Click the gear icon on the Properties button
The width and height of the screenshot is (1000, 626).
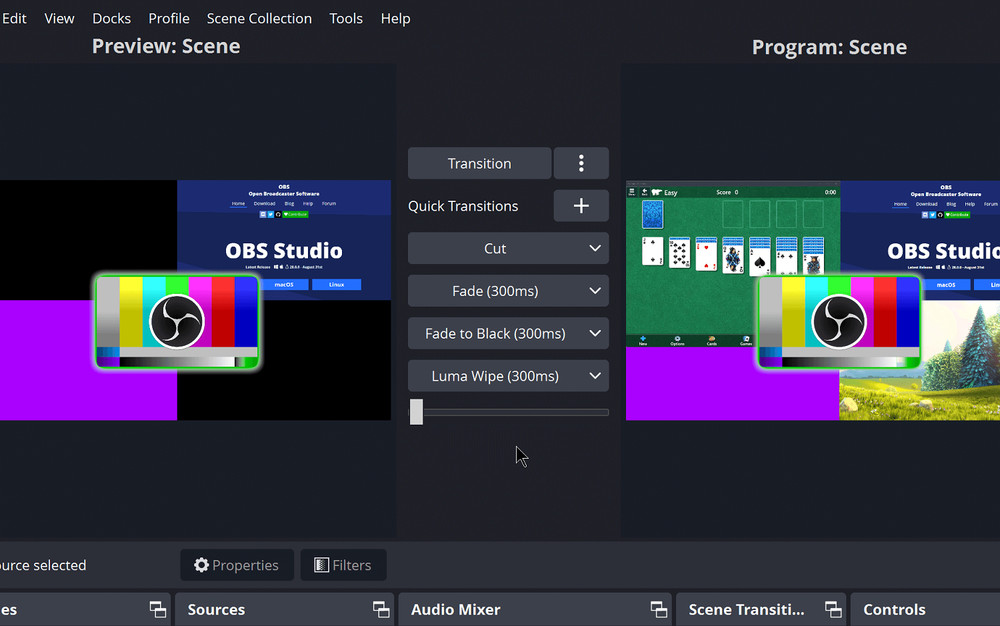201,565
